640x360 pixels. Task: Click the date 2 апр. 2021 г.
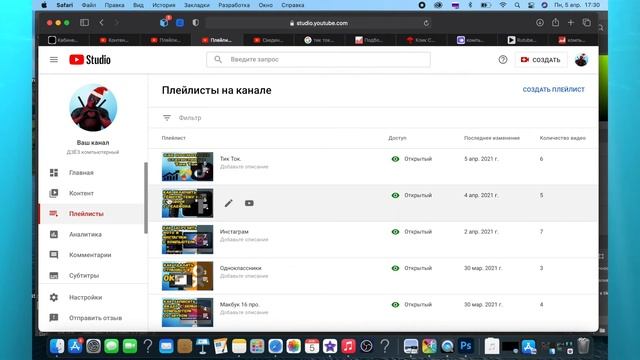pyautogui.click(x=481, y=231)
